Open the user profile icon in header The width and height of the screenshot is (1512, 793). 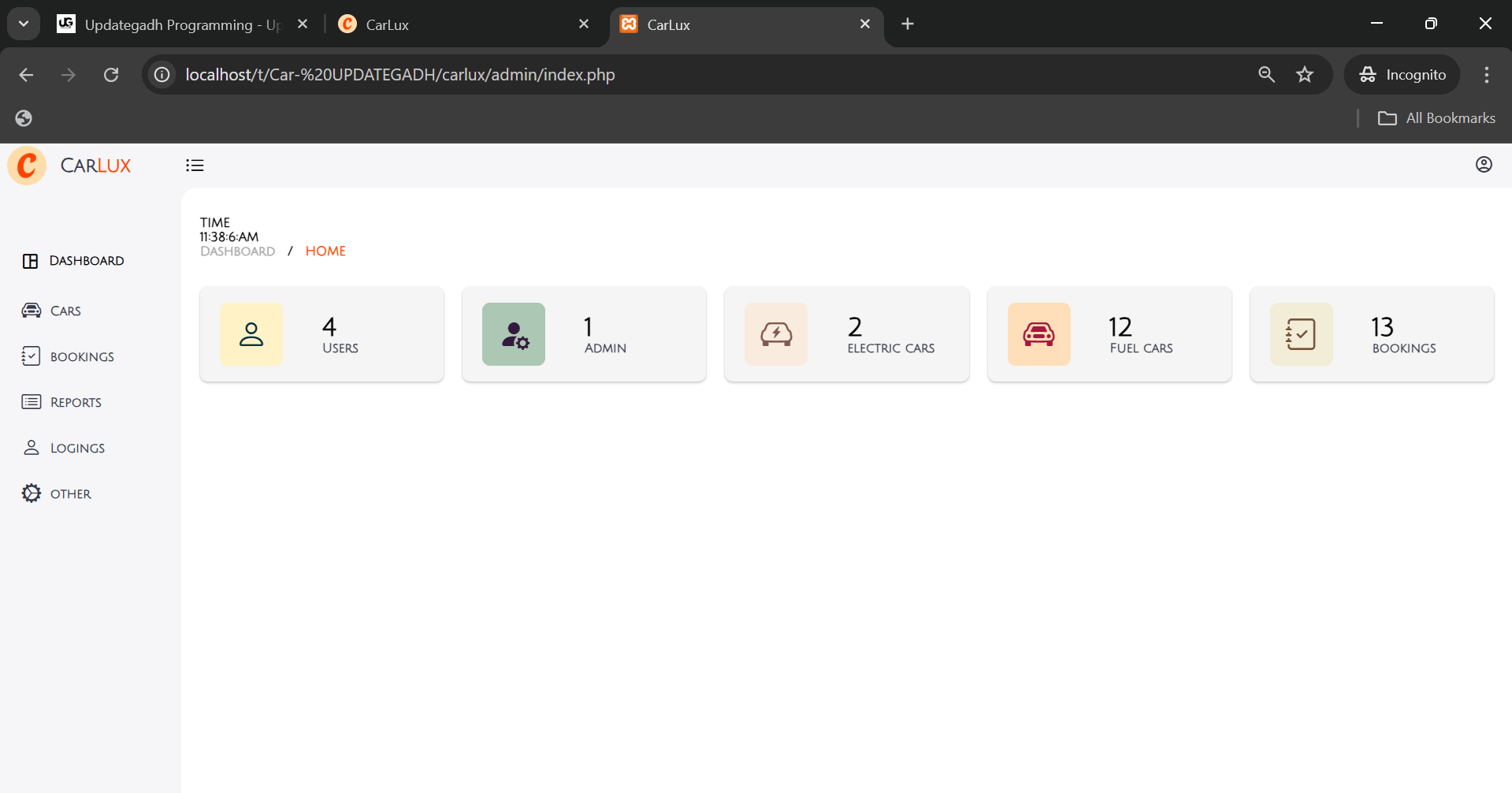(1483, 165)
